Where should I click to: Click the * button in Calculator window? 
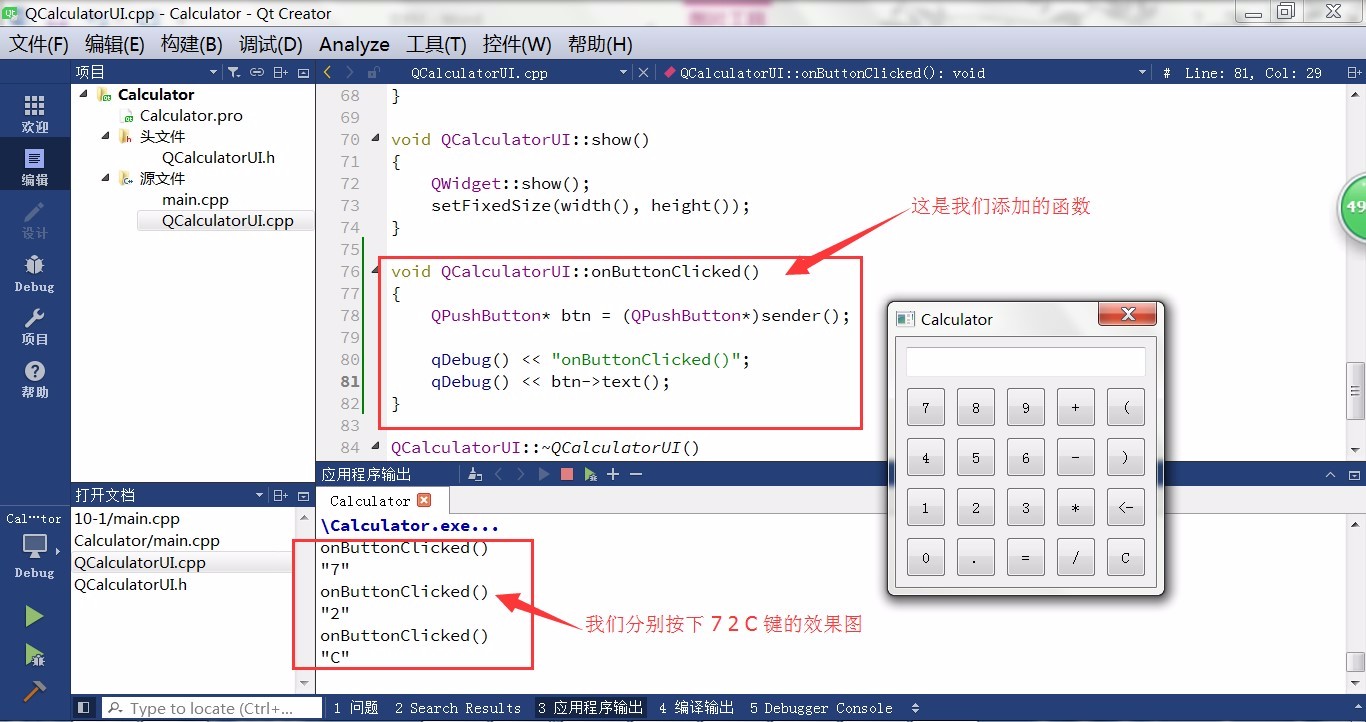(1075, 507)
